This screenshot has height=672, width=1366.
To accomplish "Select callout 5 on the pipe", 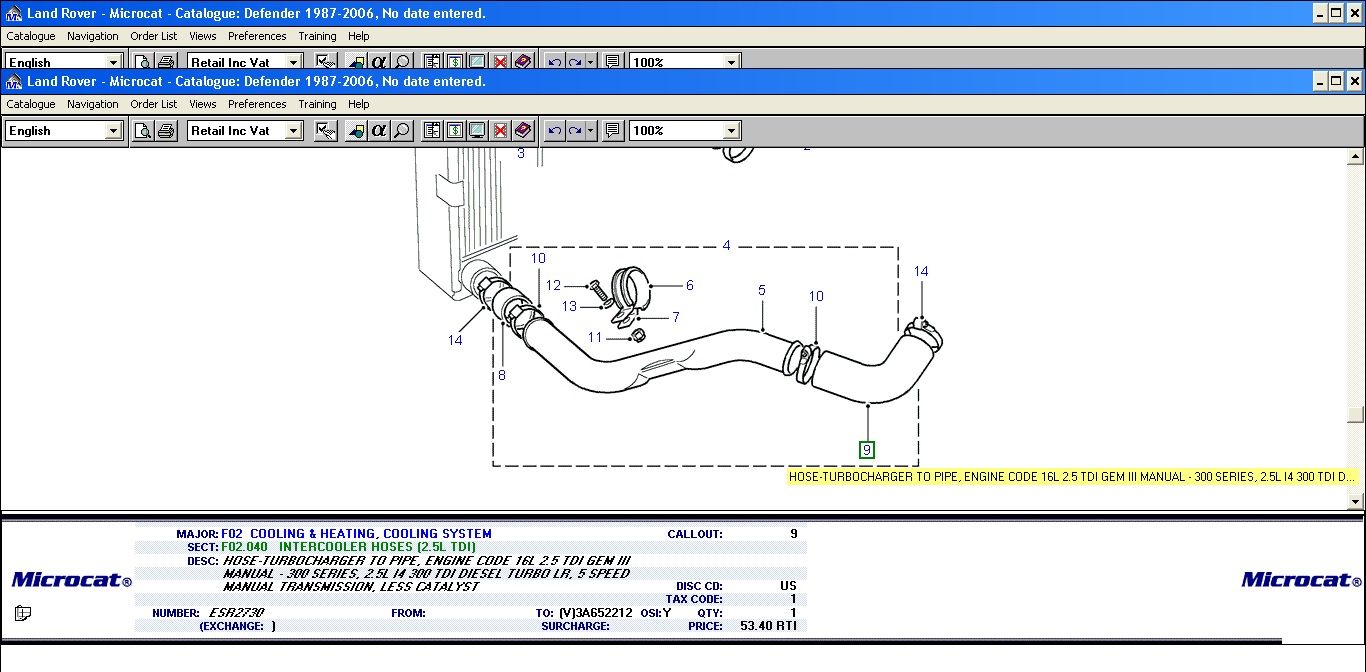I will tap(762, 290).
